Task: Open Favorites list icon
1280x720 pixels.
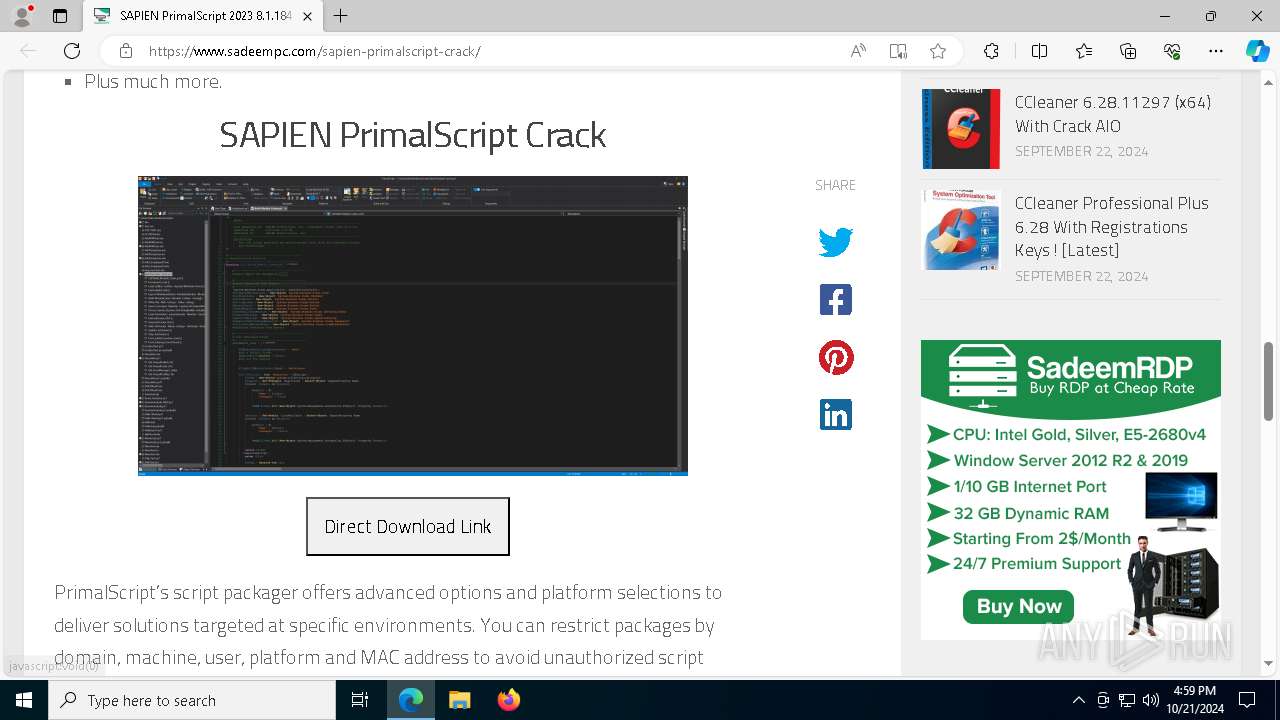Action: (x=1084, y=51)
